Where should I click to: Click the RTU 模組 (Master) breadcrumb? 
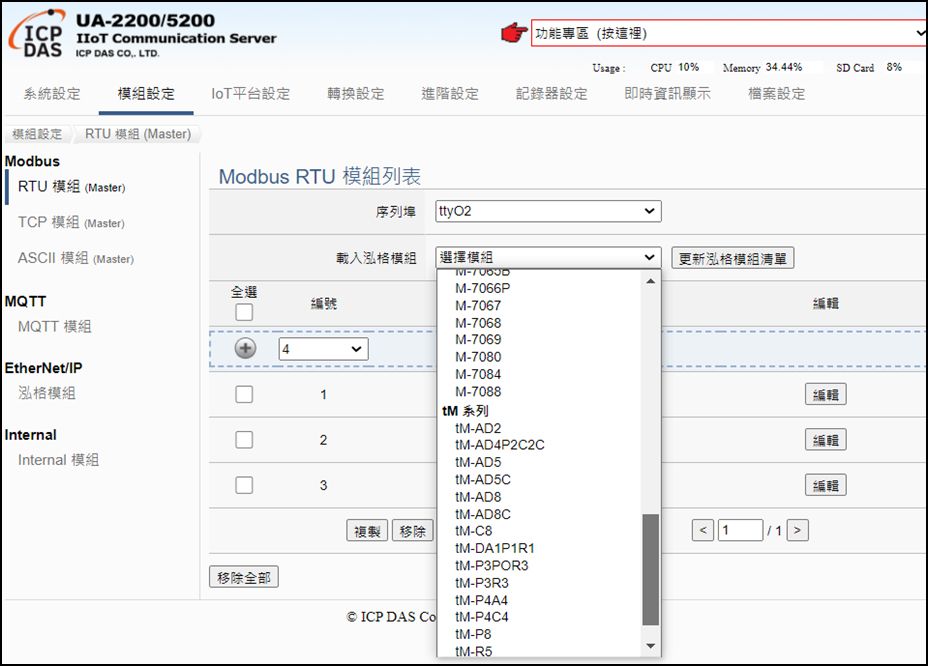coord(138,134)
